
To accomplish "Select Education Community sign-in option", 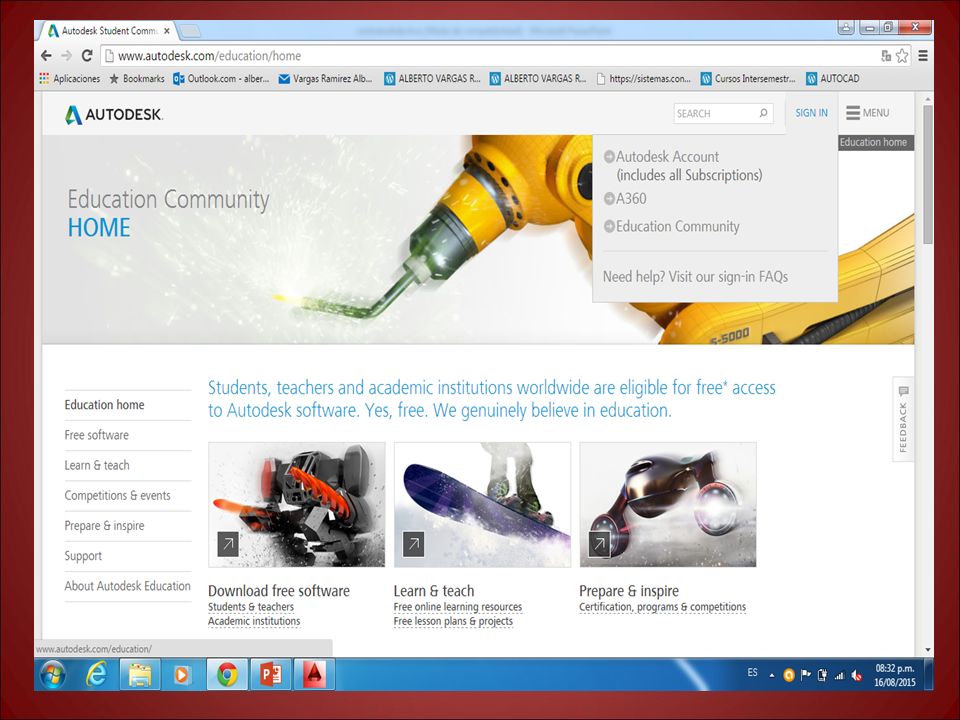I will pyautogui.click(x=672, y=227).
